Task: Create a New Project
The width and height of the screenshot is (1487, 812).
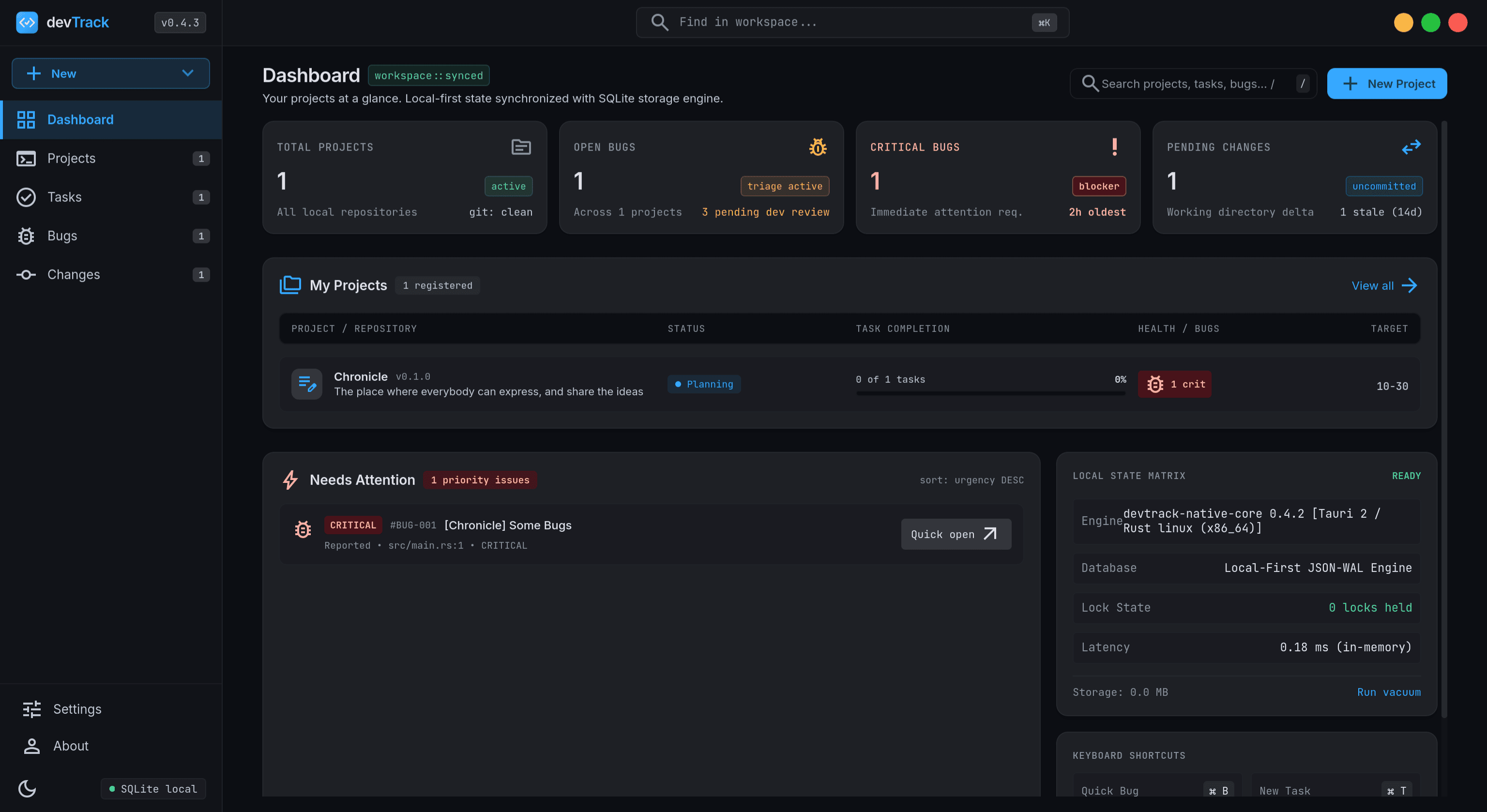Action: [1386, 84]
